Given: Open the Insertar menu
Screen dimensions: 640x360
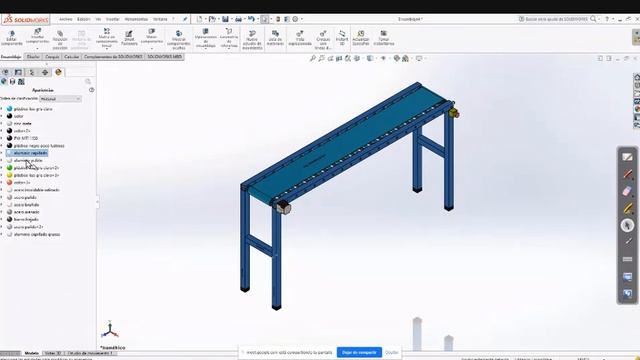Looking at the screenshot, I should pos(113,19).
